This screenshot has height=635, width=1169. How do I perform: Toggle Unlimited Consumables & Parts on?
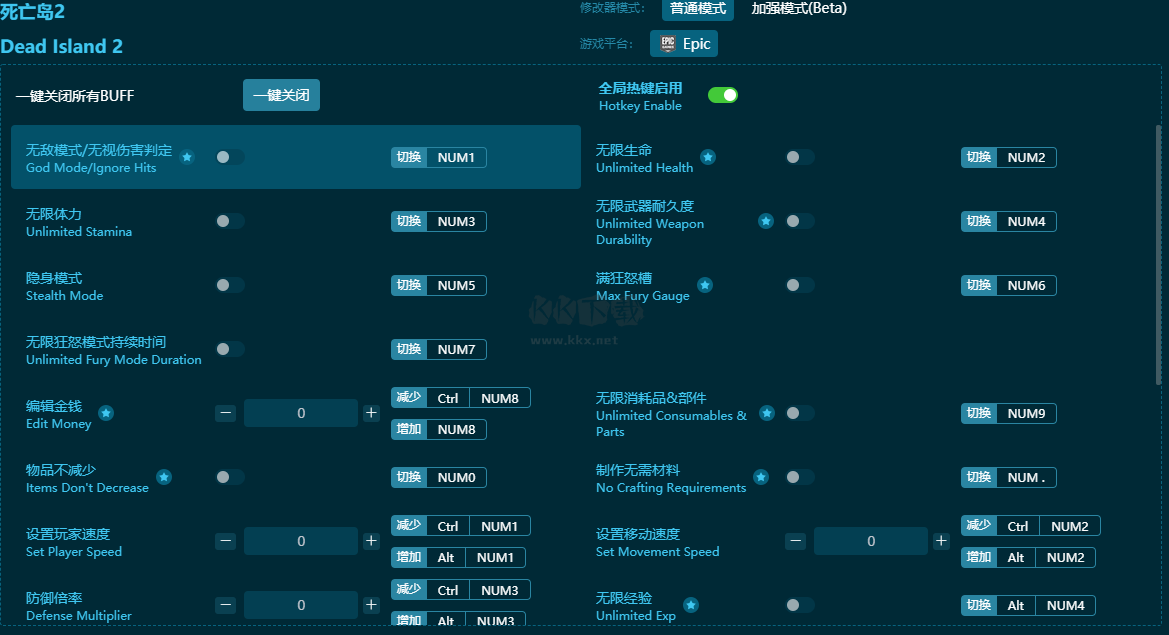[x=799, y=413]
